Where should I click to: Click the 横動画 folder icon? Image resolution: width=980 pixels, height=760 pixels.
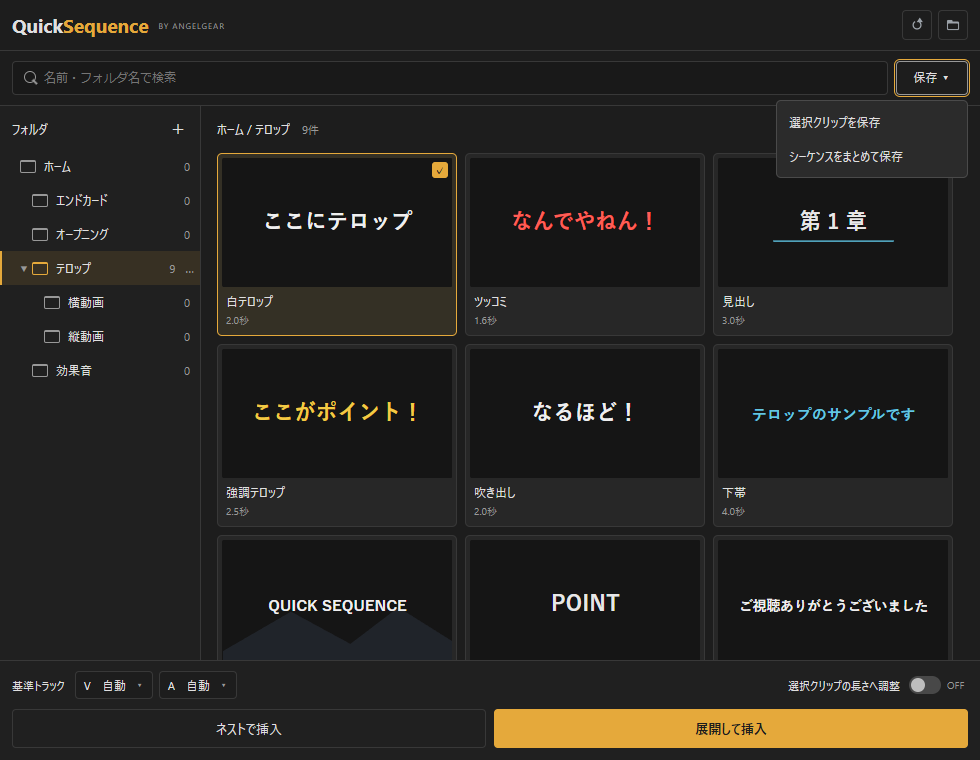52,302
